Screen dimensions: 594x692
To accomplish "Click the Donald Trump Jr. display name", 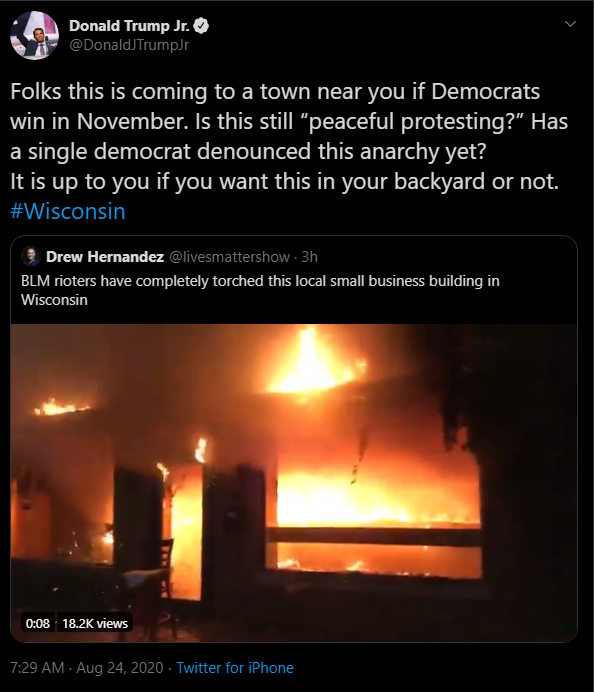I will pyautogui.click(x=129, y=26).
